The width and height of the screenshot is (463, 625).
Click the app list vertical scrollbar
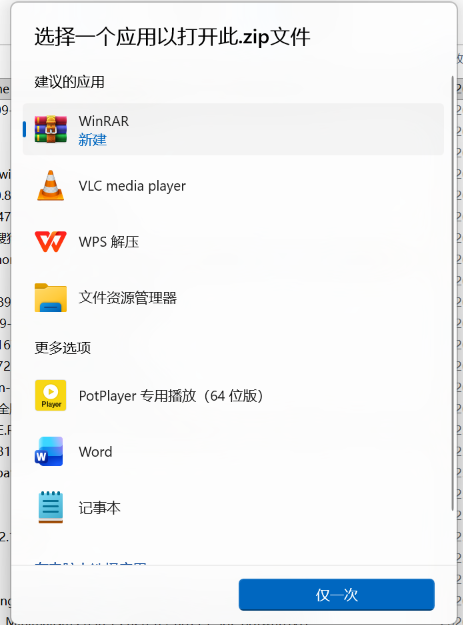coord(453,293)
